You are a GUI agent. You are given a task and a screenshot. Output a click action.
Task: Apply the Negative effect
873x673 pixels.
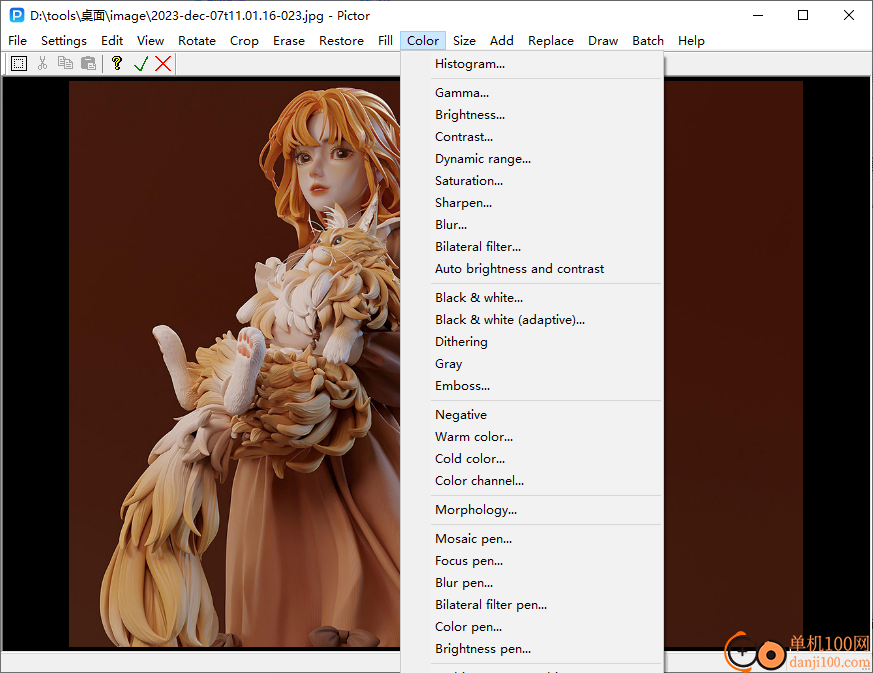click(x=532, y=415)
